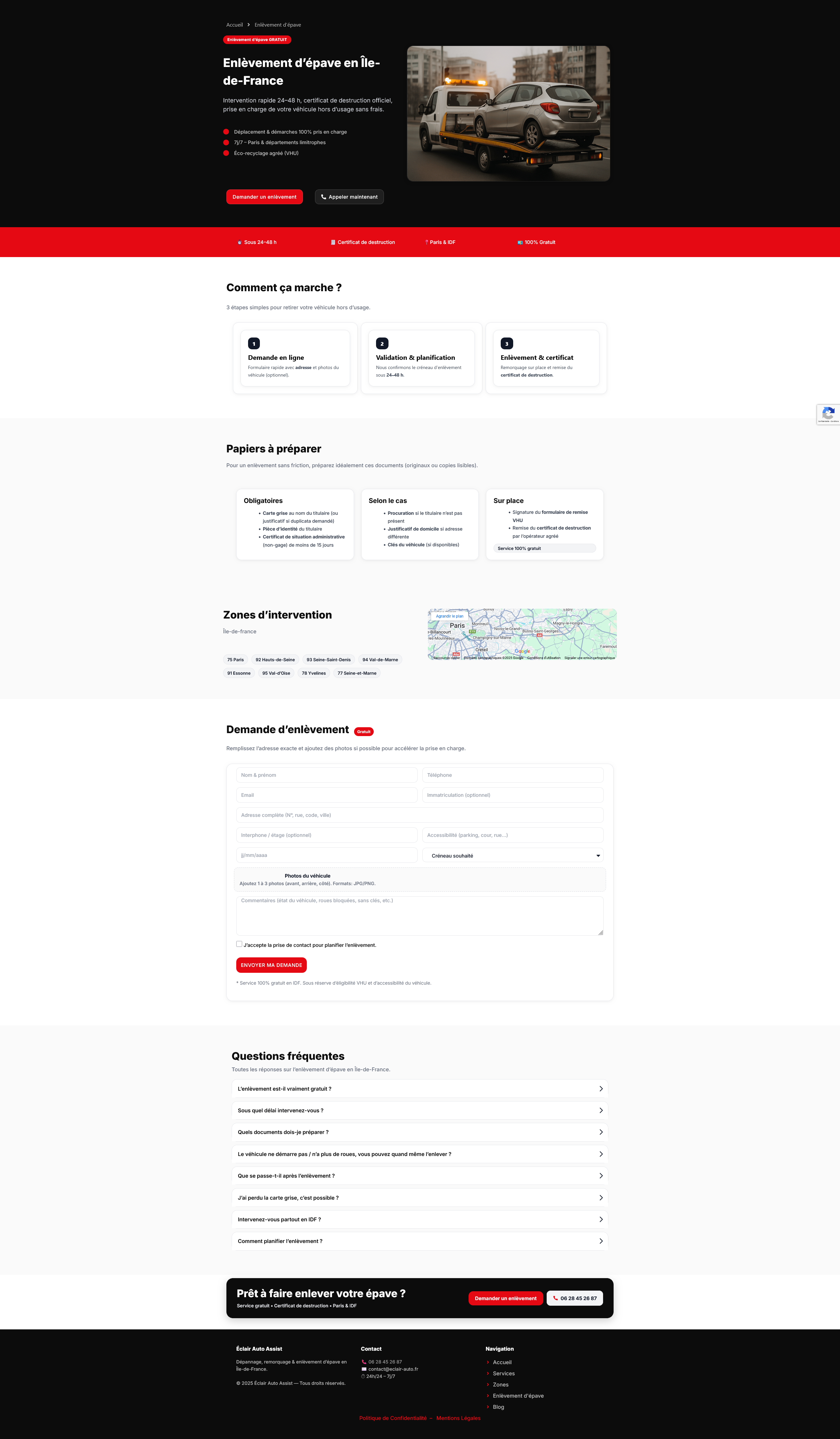Tick the contact consent checkbox
Viewport: 840px width, 1439px height.
click(x=239, y=944)
